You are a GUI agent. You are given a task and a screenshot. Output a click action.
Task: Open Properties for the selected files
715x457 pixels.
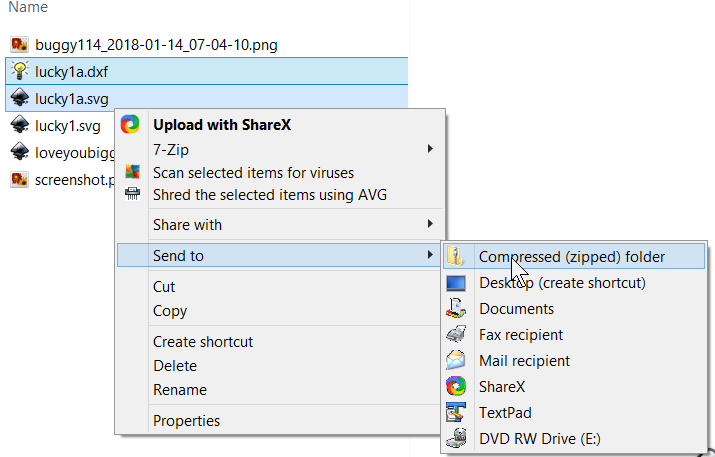tap(186, 421)
